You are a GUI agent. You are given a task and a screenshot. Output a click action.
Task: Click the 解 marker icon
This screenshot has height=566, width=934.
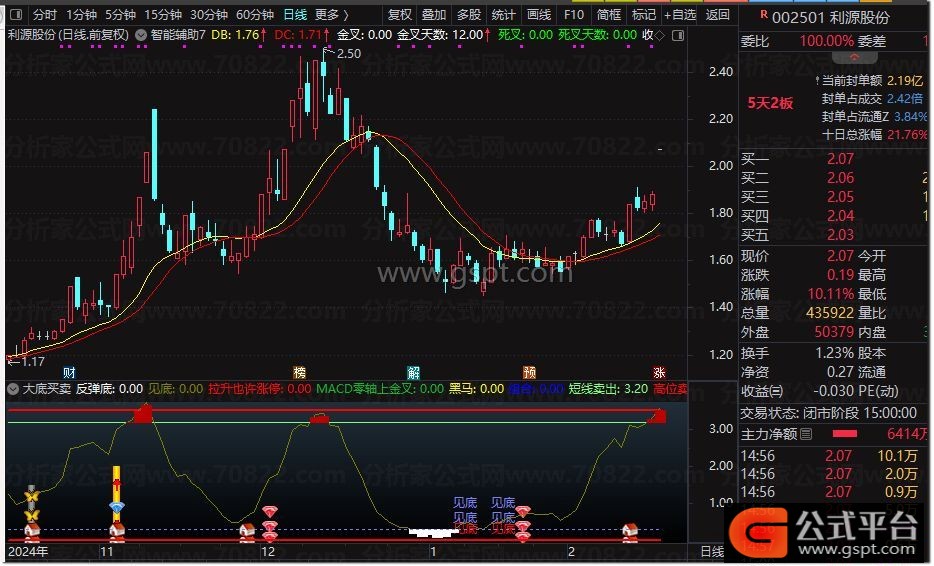(413, 373)
